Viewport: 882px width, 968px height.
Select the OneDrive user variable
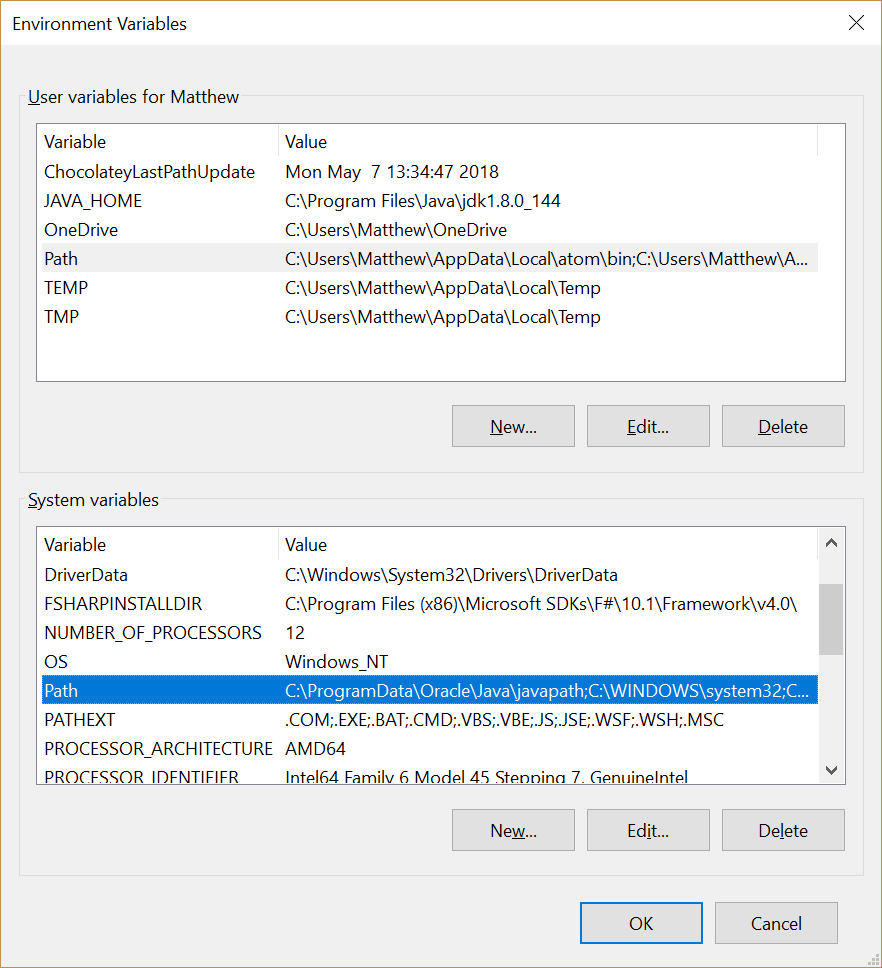point(81,230)
